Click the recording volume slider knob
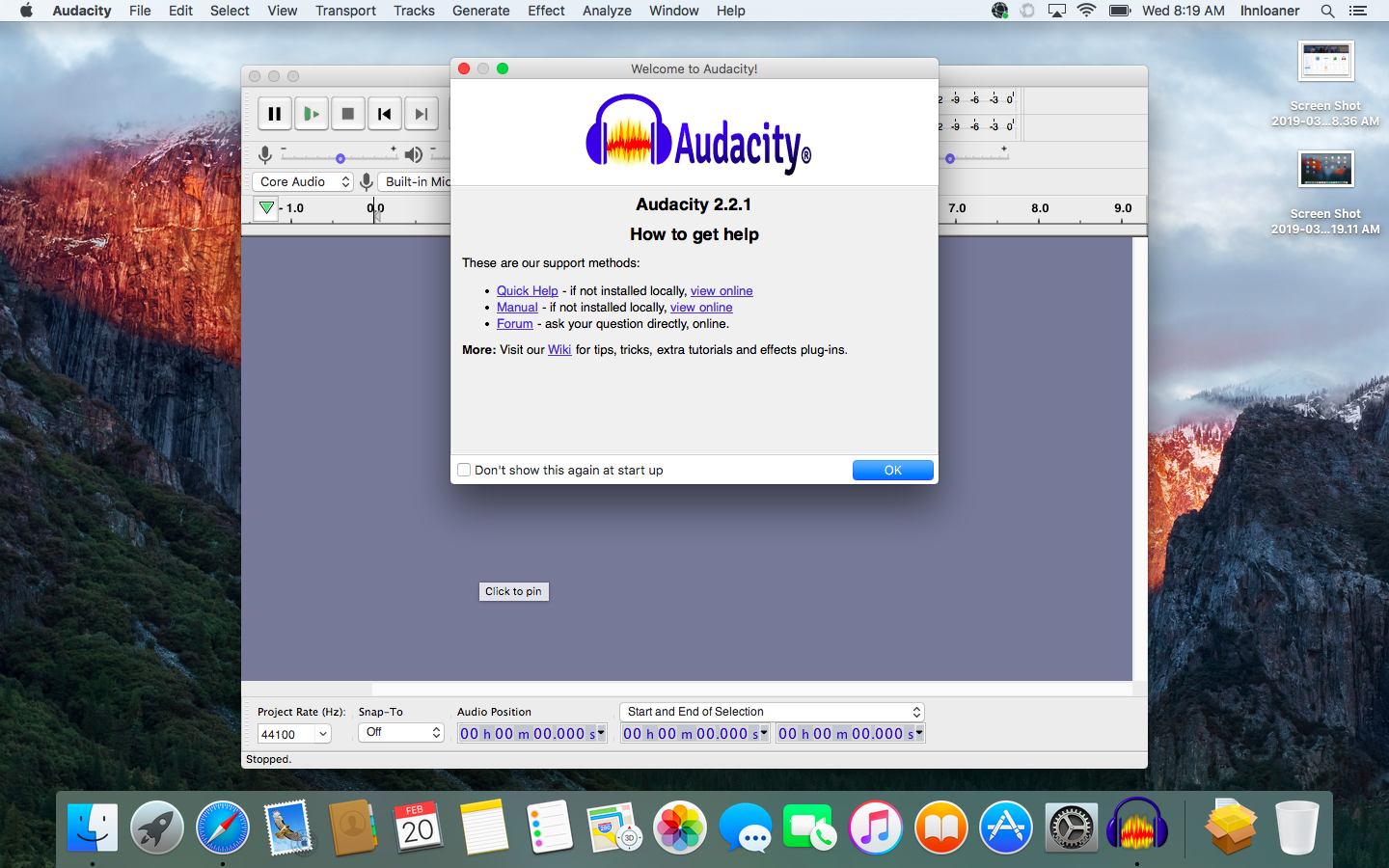 tap(340, 158)
